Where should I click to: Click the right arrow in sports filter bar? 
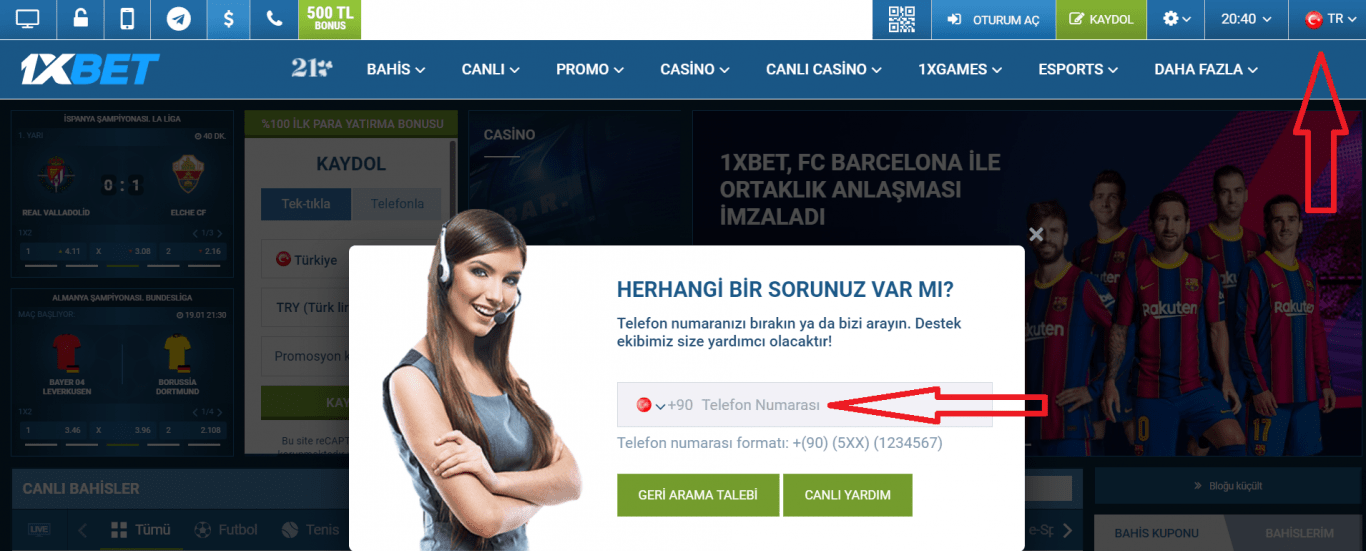[x=1068, y=529]
